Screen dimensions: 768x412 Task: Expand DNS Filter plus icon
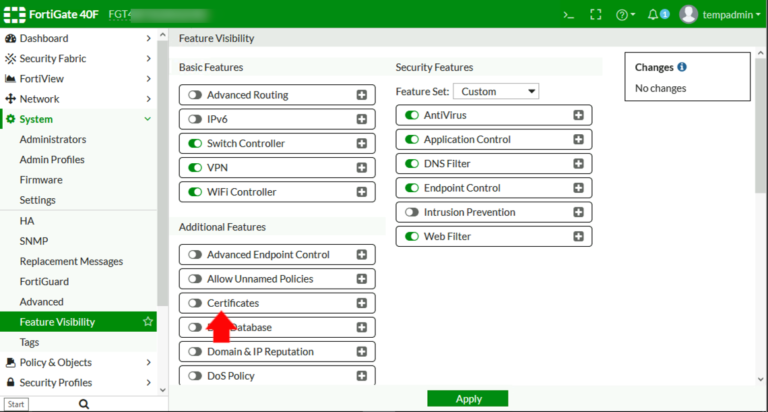(x=578, y=164)
